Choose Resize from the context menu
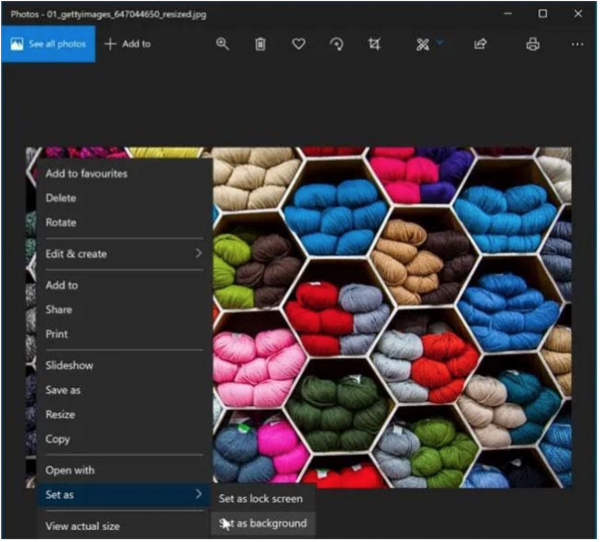The height and width of the screenshot is (542, 600). point(60,415)
